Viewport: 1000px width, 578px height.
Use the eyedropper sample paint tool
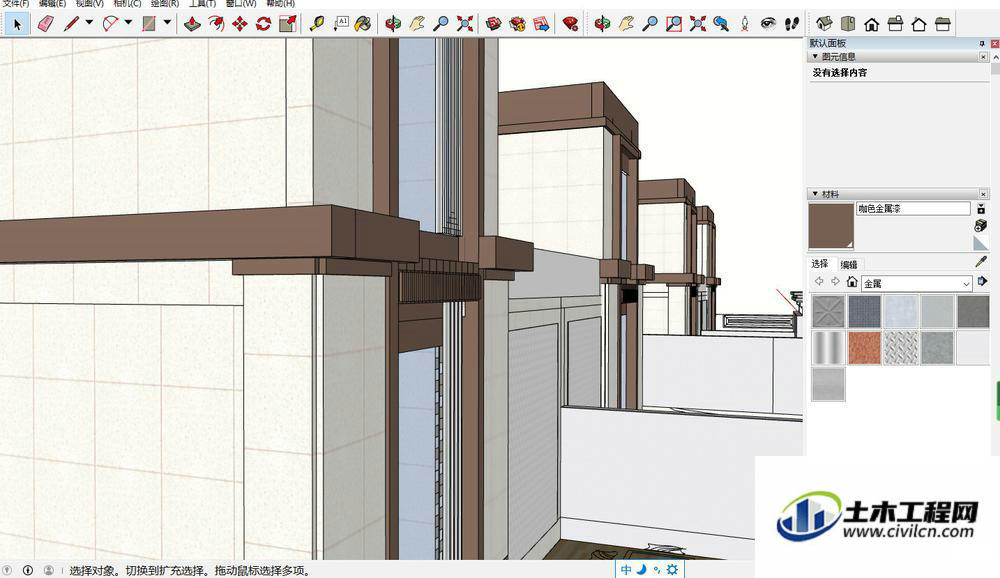coord(981,262)
